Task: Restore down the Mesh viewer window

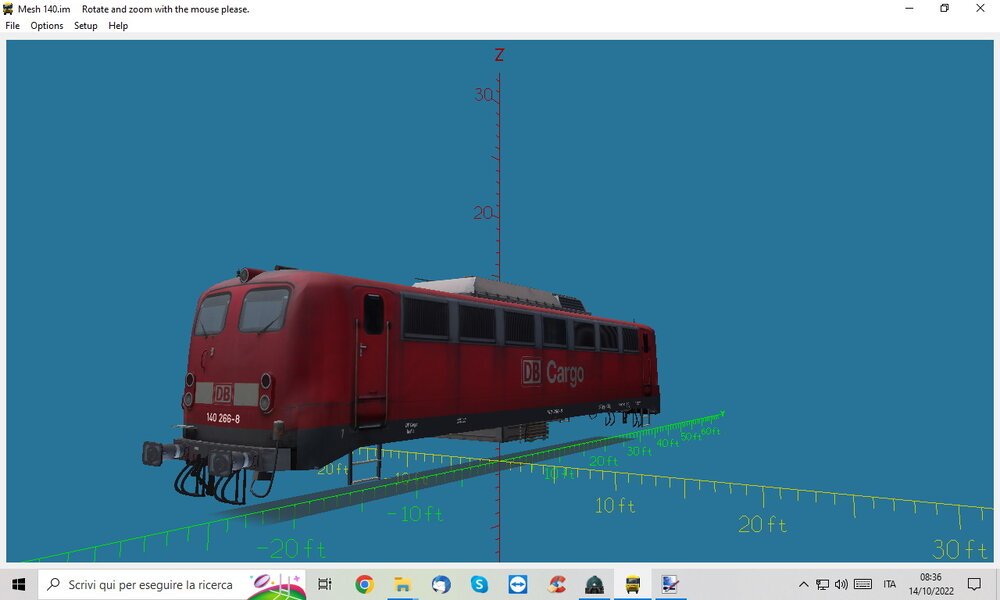Action: (945, 8)
